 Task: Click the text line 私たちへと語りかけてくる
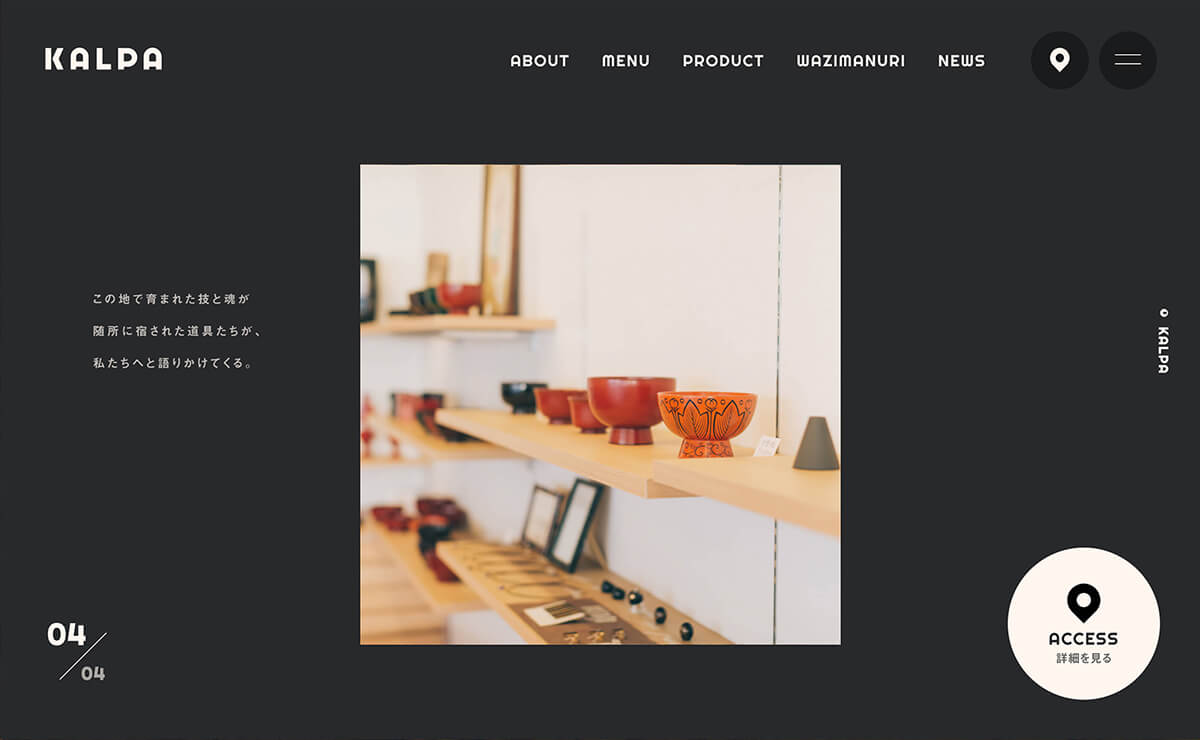click(173, 363)
